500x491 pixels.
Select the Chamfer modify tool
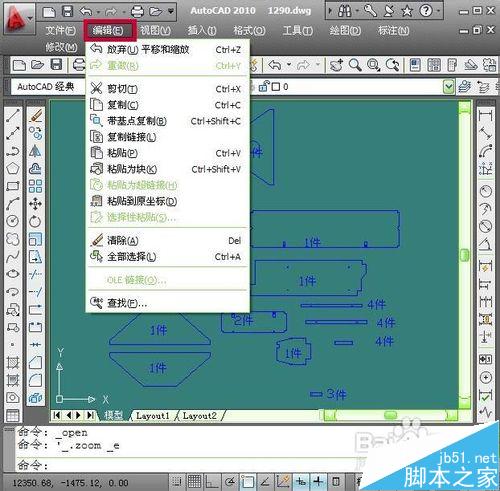pos(35,362)
